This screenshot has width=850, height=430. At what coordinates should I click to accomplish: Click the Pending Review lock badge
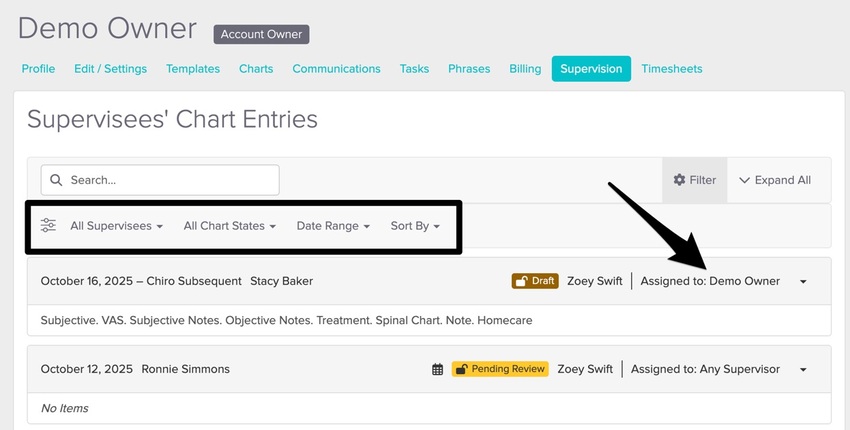click(x=499, y=369)
